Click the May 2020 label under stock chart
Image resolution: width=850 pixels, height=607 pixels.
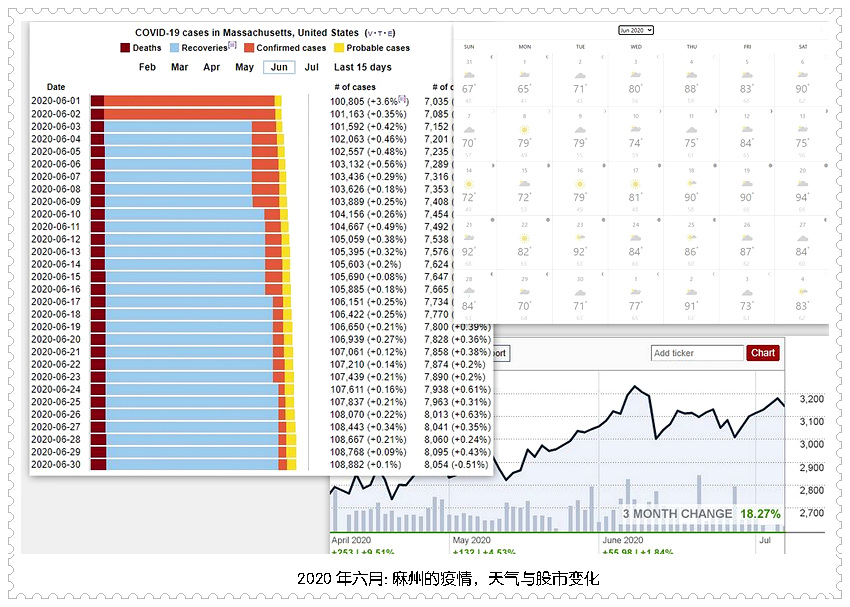click(471, 540)
